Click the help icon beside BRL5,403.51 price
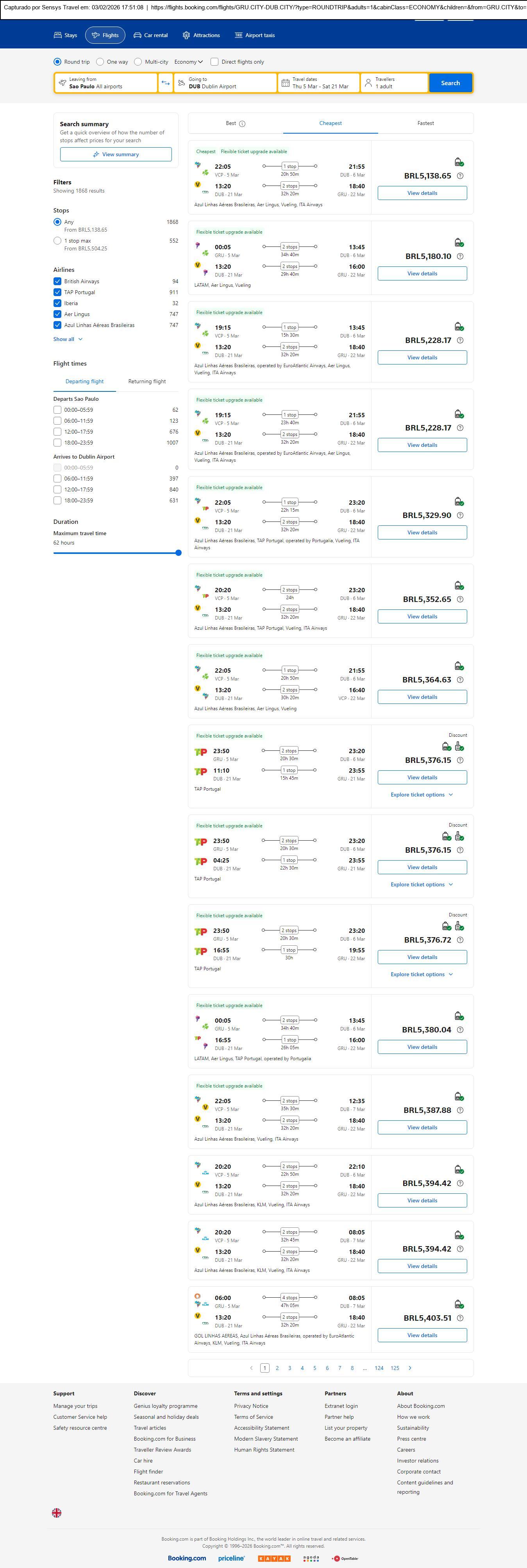This screenshot has height=1568, width=527. click(460, 1318)
